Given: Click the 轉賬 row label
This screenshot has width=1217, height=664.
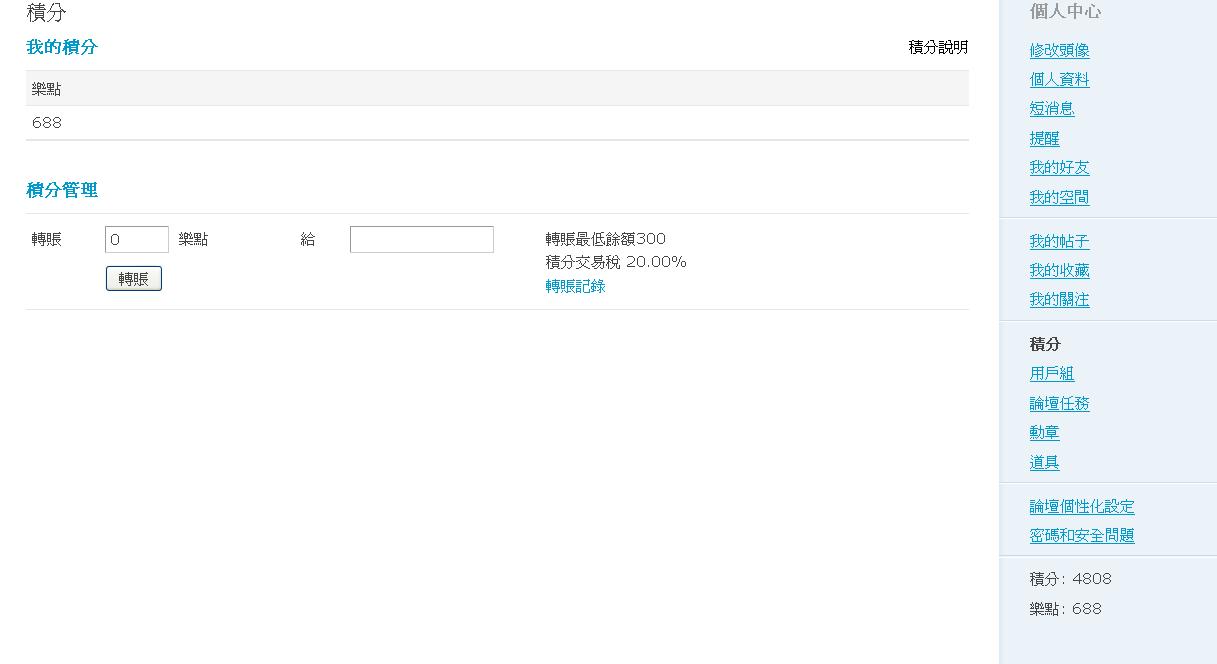Looking at the screenshot, I should [46, 239].
